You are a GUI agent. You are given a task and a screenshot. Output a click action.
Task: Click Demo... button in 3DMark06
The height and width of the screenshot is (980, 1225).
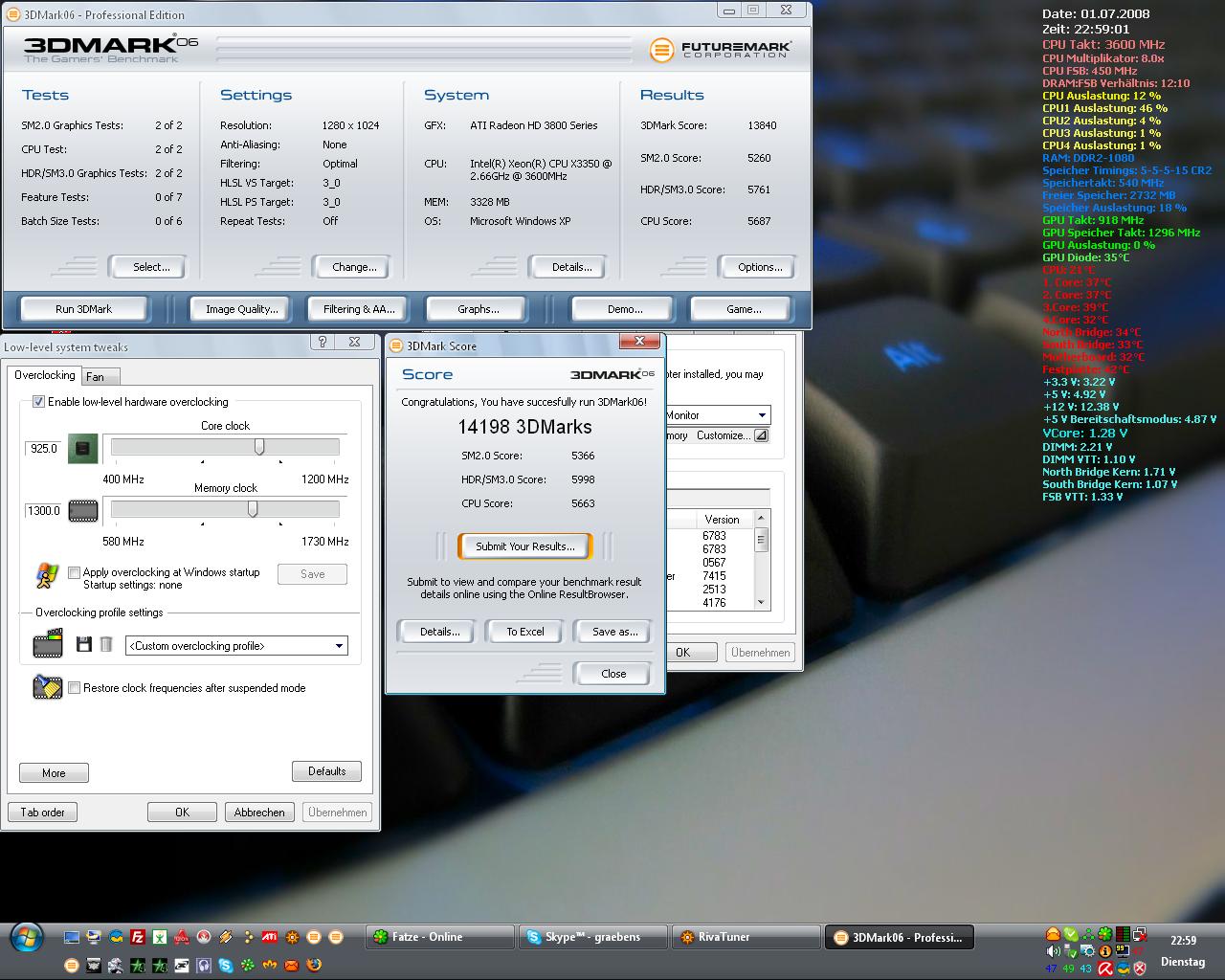pyautogui.click(x=625, y=309)
